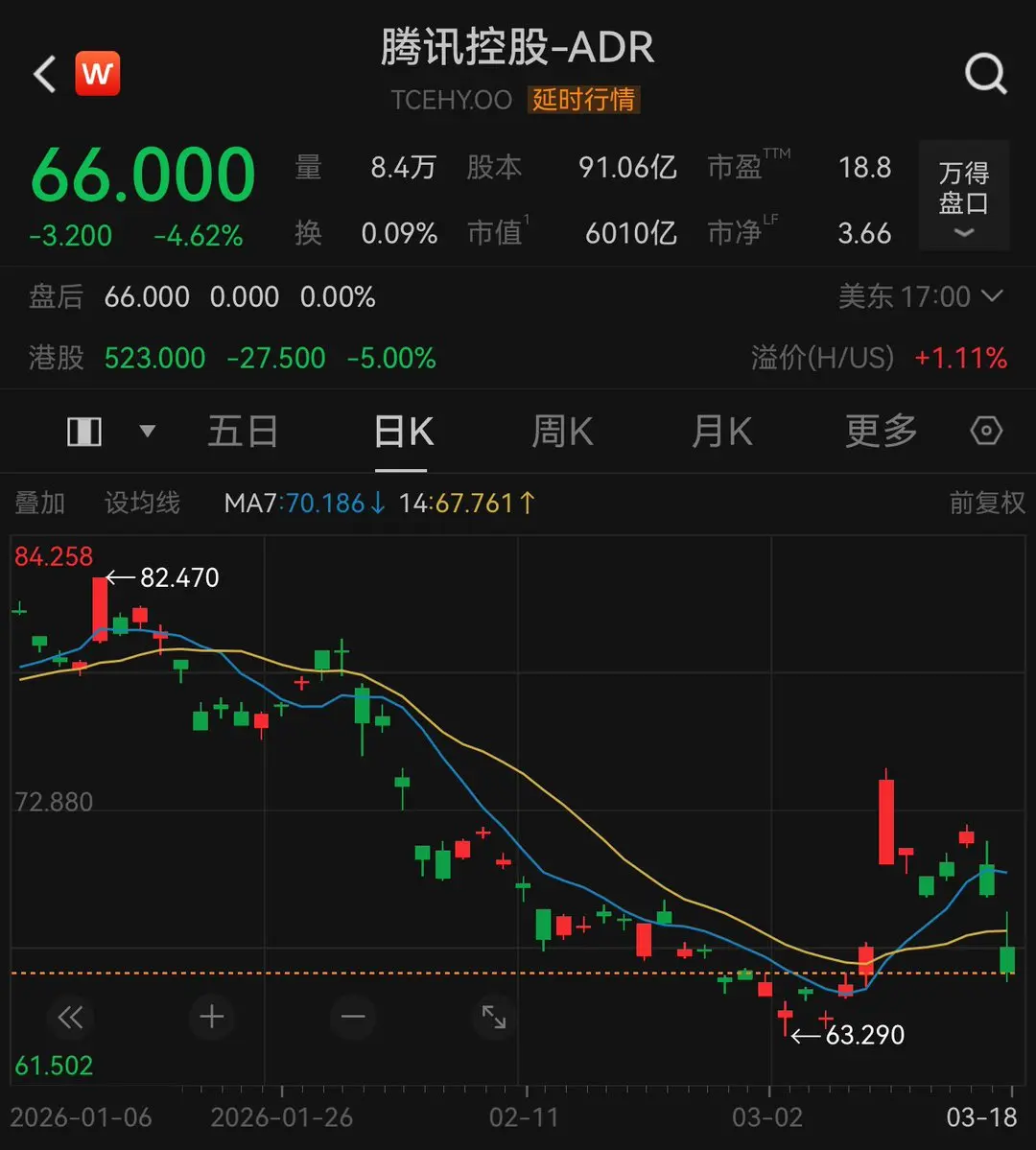Image resolution: width=1036 pixels, height=1150 pixels.
Task: Tap share capital value 91.06亿
Action: [x=627, y=168]
